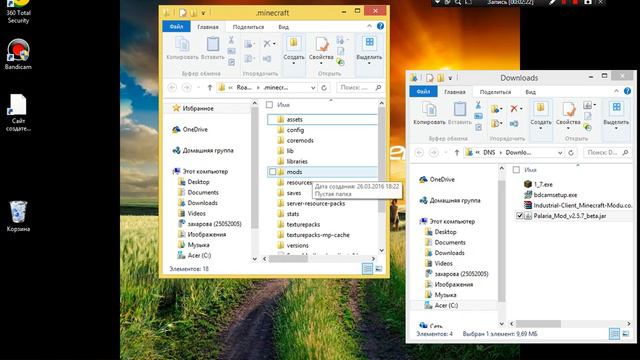Image resolution: width=640 pixels, height=360 pixels.
Task: Select Acer (C:) in Downloads navigation pane
Action: [x=446, y=305]
